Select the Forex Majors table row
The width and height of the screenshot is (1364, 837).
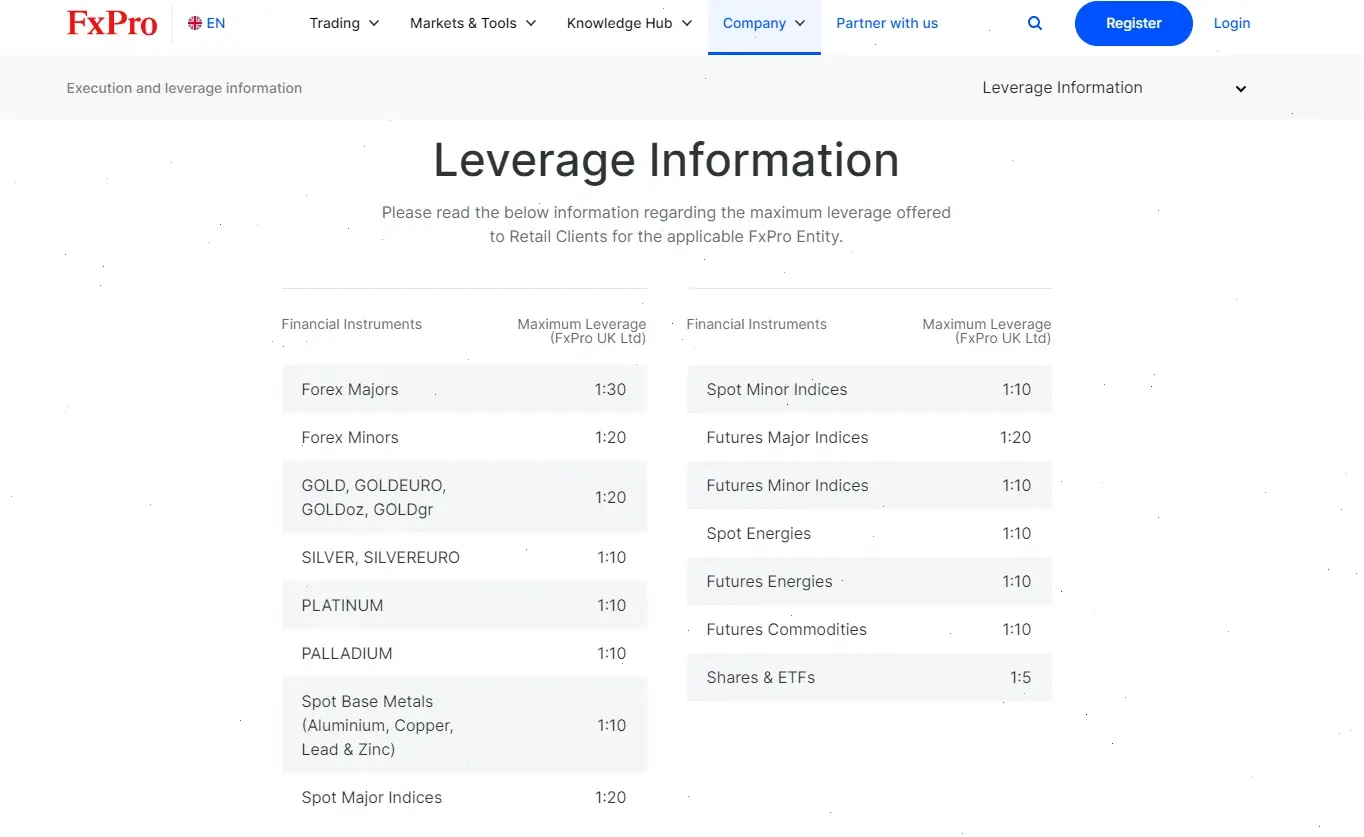click(464, 389)
